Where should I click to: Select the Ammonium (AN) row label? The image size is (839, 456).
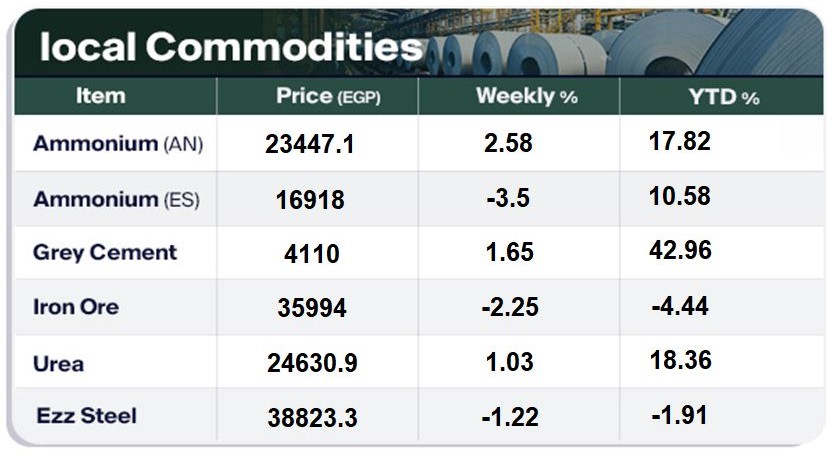(x=118, y=144)
